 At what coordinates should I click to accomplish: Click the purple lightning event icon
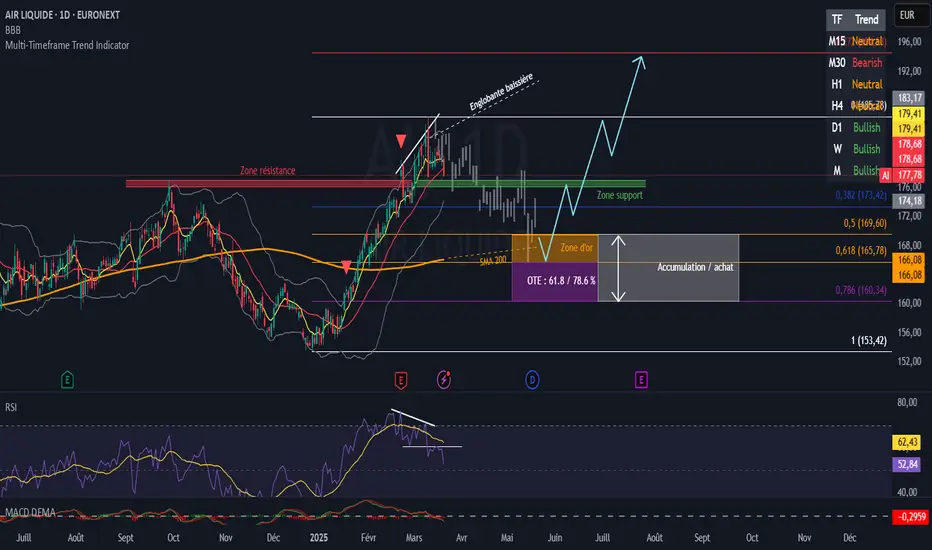(444, 379)
